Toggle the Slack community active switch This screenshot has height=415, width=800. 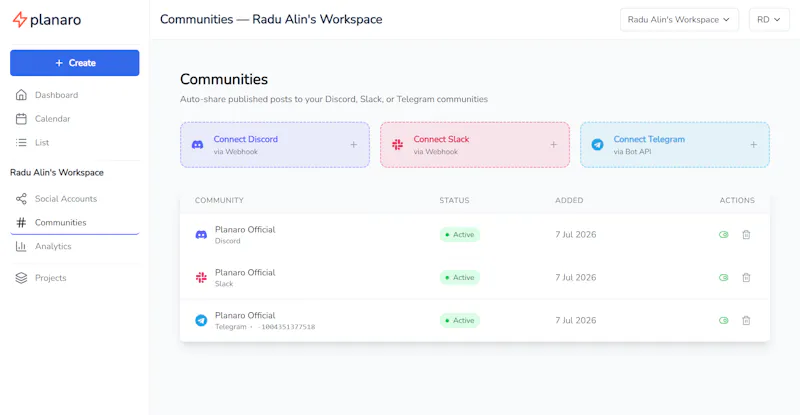click(723, 278)
